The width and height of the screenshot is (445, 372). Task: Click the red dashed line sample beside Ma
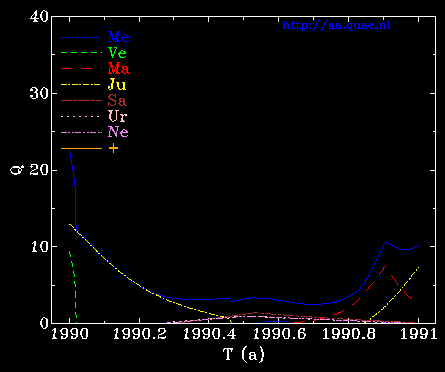(81, 69)
